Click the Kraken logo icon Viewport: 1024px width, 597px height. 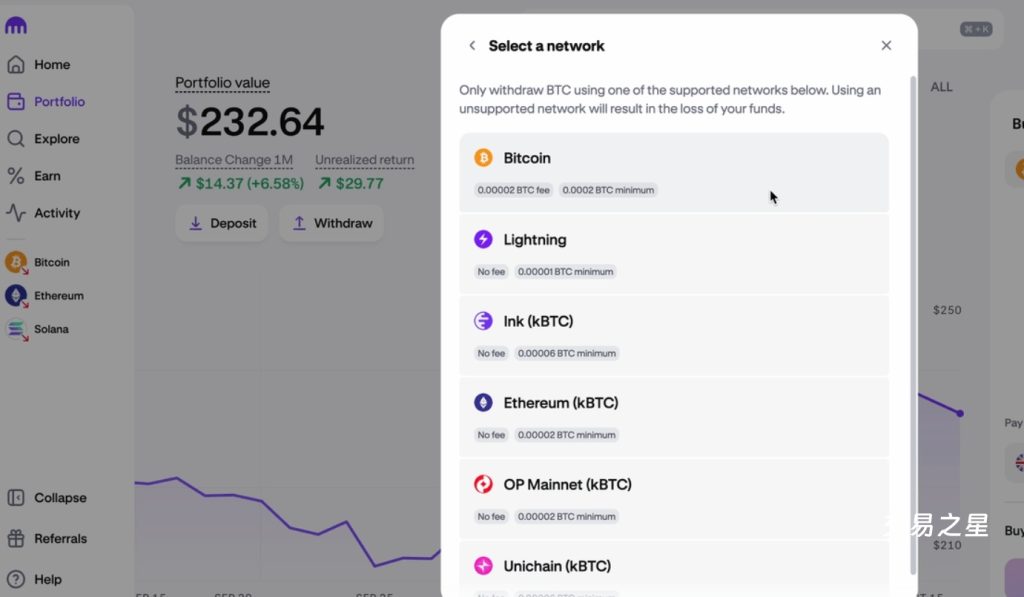click(x=16, y=26)
